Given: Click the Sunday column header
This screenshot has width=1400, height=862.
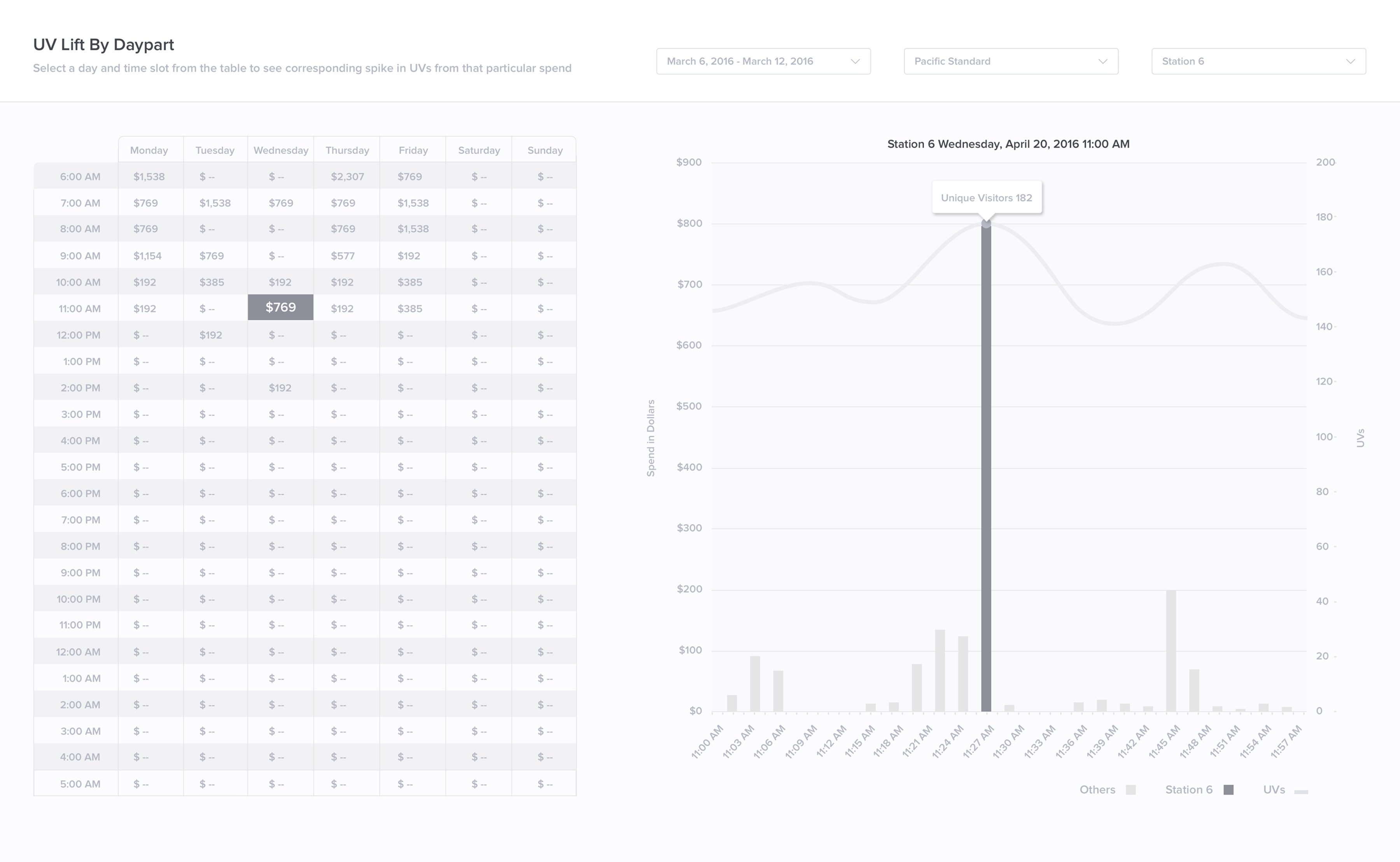Looking at the screenshot, I should coord(544,150).
